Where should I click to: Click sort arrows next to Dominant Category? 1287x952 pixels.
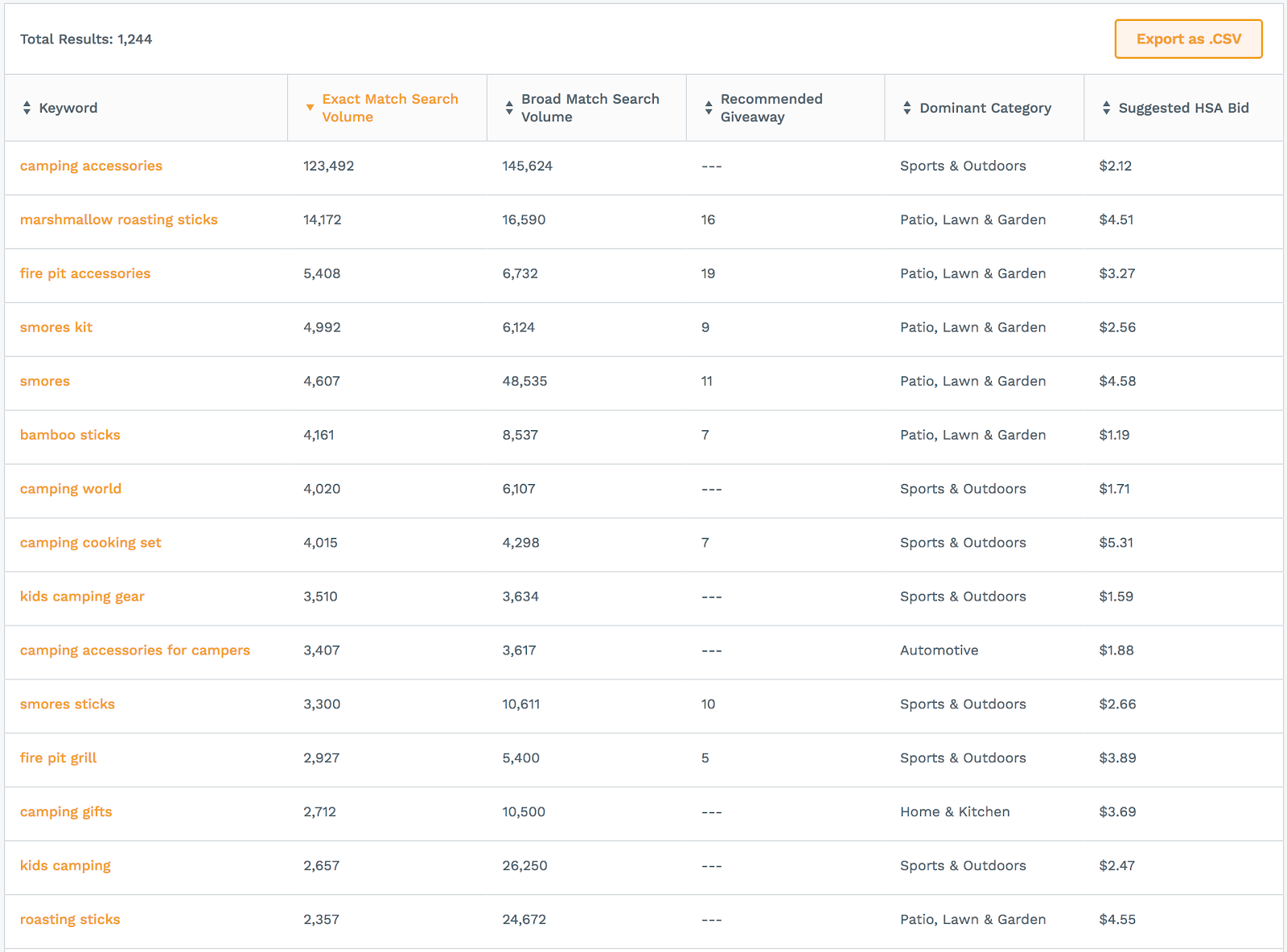(x=907, y=108)
